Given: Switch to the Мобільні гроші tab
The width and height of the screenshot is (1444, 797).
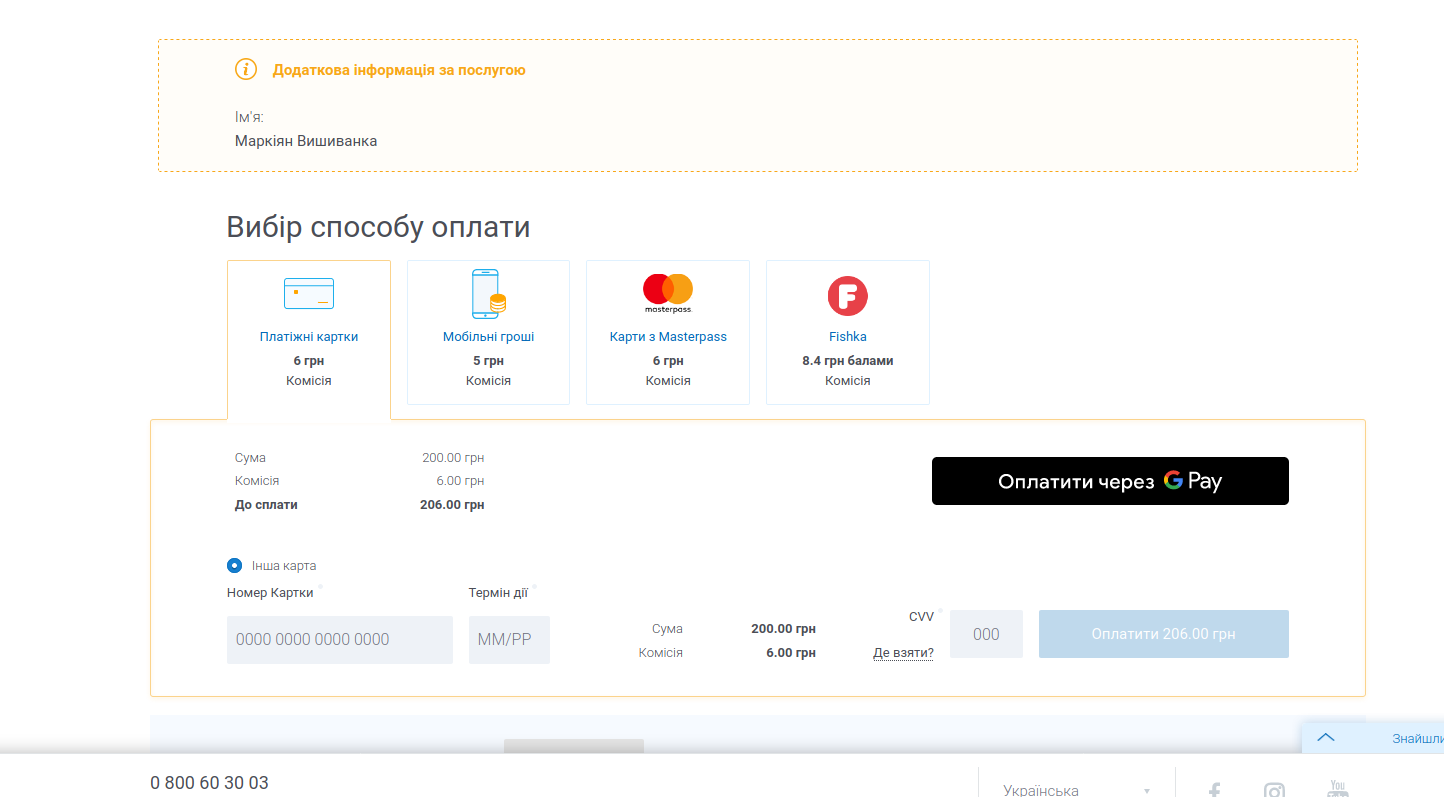Looking at the screenshot, I should 488,337.
